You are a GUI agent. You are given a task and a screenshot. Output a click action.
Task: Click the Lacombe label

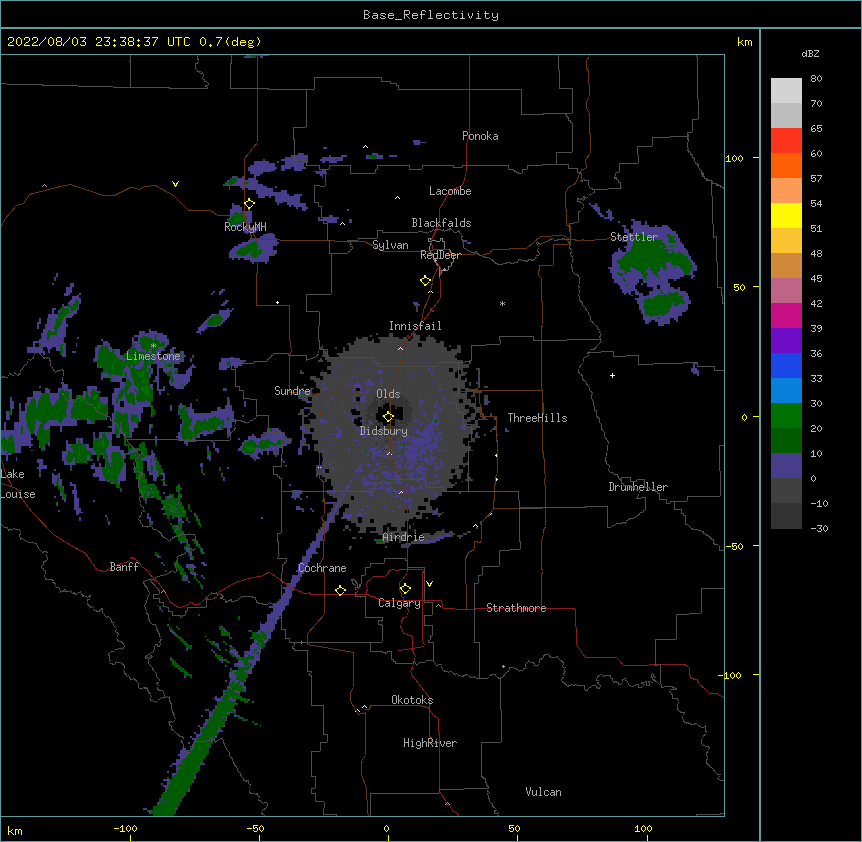coord(450,191)
